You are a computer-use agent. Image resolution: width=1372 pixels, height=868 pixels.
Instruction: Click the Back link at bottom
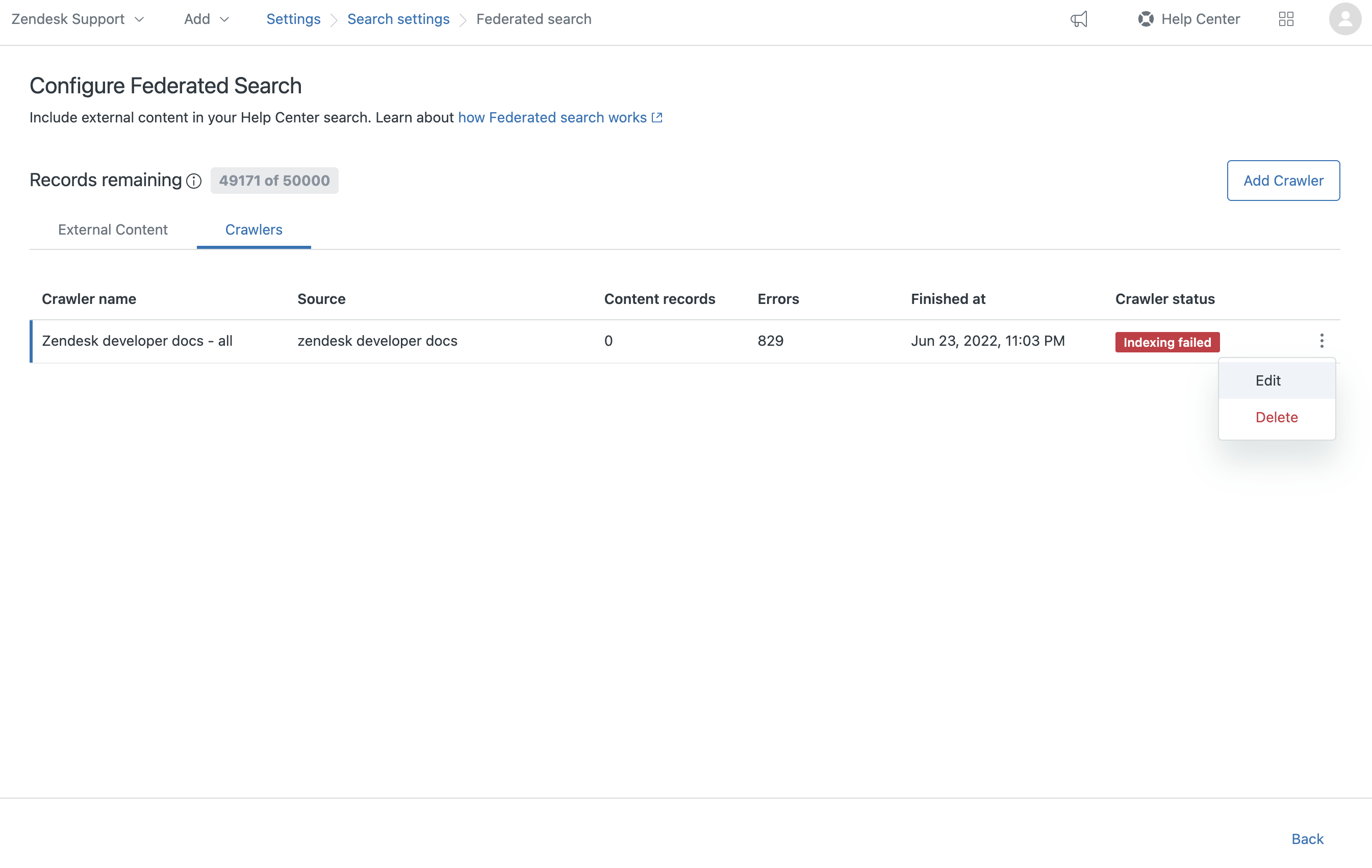point(1307,838)
